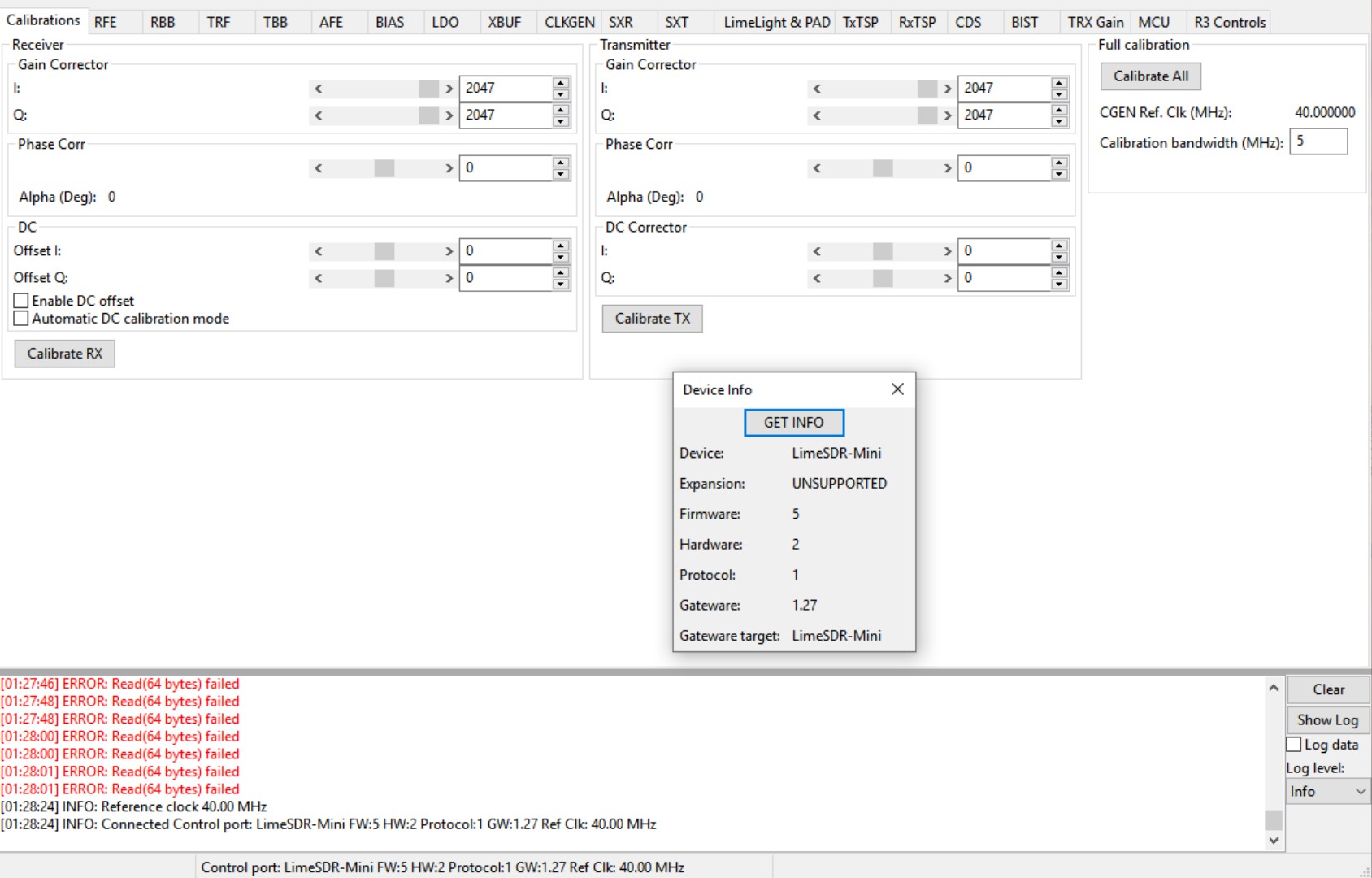Click left arrow of Receiver Offset Q slider
This screenshot has height=878, width=1372.
click(x=319, y=278)
